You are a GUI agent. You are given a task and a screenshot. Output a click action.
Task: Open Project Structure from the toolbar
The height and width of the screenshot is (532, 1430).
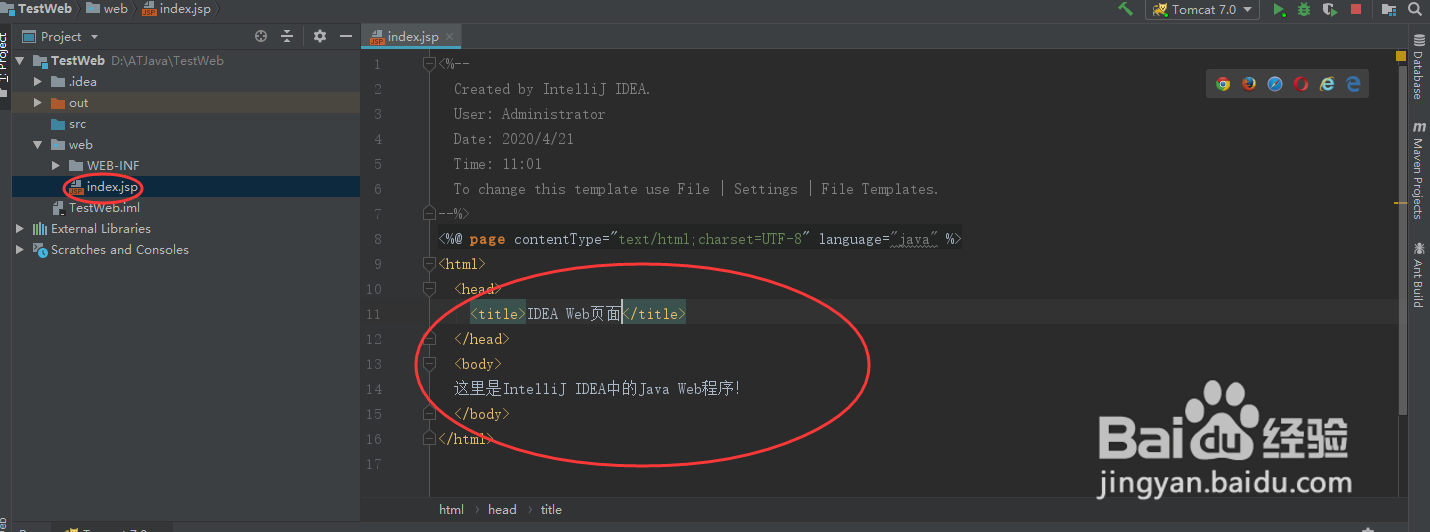[x=1389, y=9]
